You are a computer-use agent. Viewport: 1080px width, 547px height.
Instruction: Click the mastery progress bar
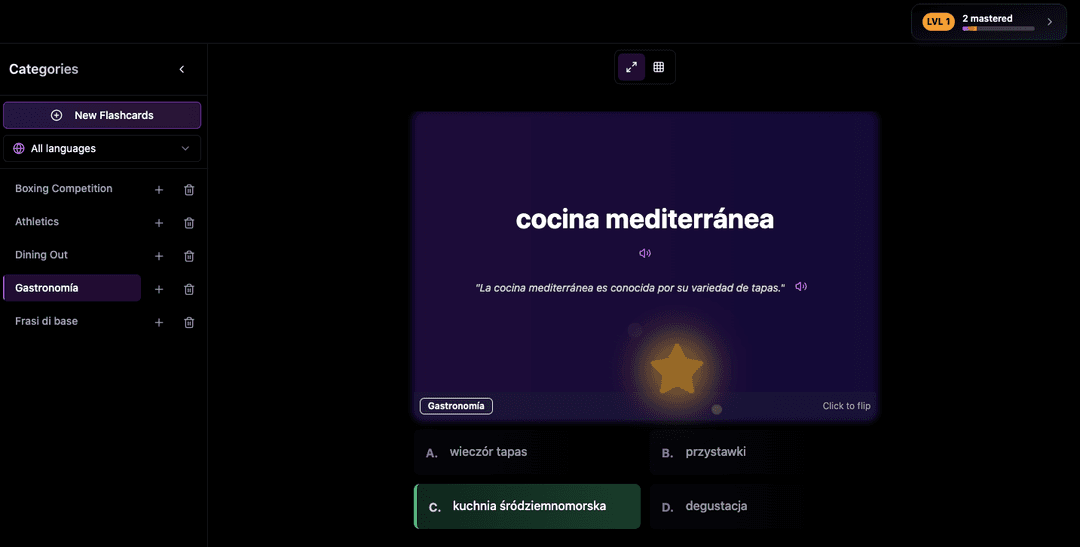pos(998,29)
